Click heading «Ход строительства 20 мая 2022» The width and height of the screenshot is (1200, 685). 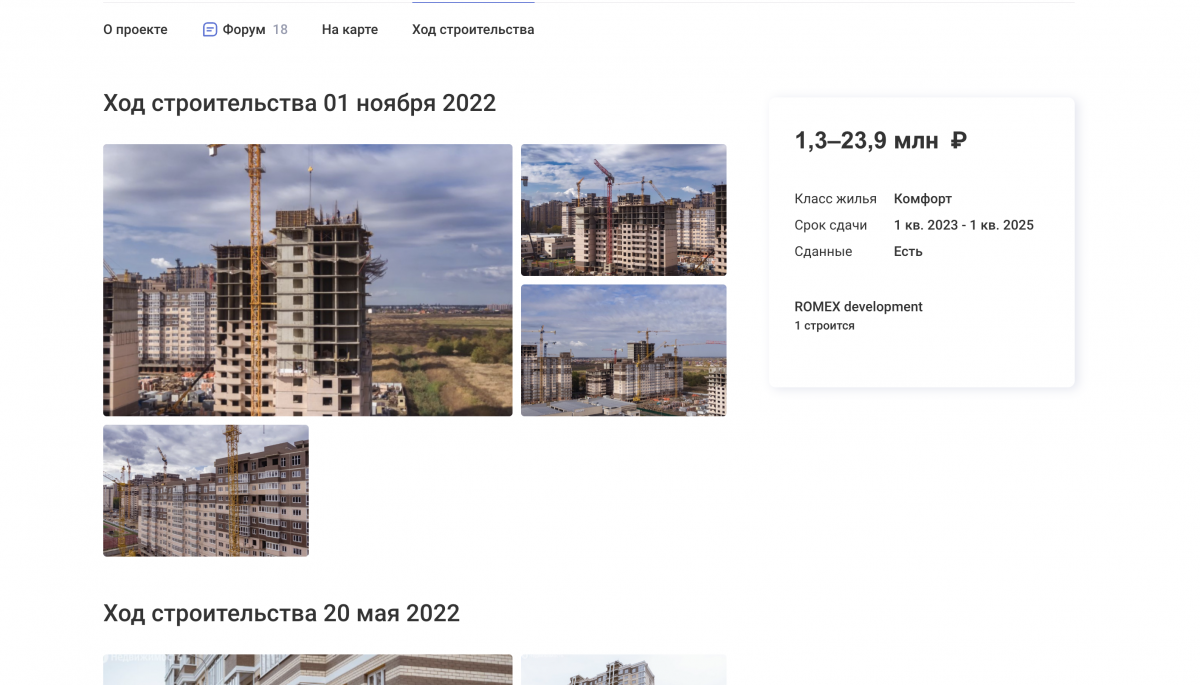(281, 613)
